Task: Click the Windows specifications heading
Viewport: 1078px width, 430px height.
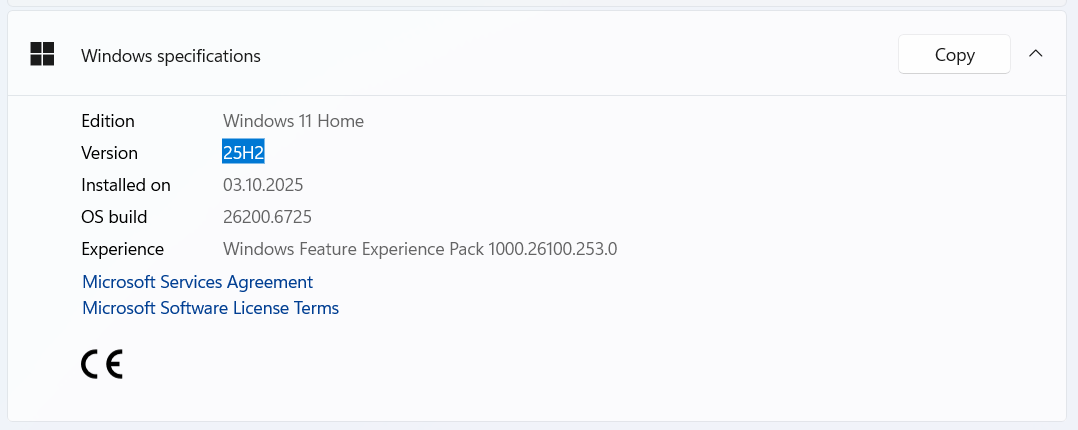Action: point(170,56)
